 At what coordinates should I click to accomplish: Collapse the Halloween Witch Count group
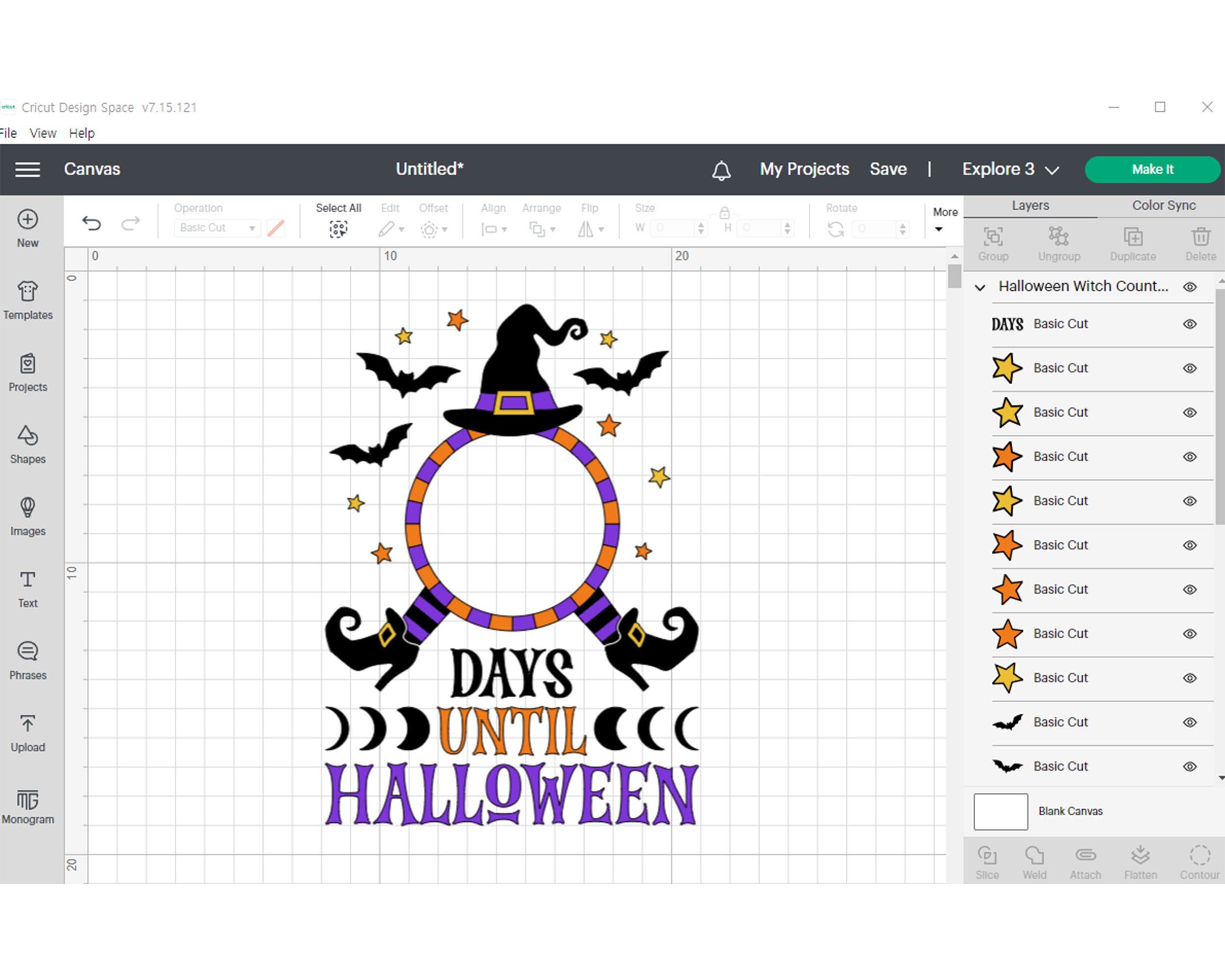click(x=980, y=287)
